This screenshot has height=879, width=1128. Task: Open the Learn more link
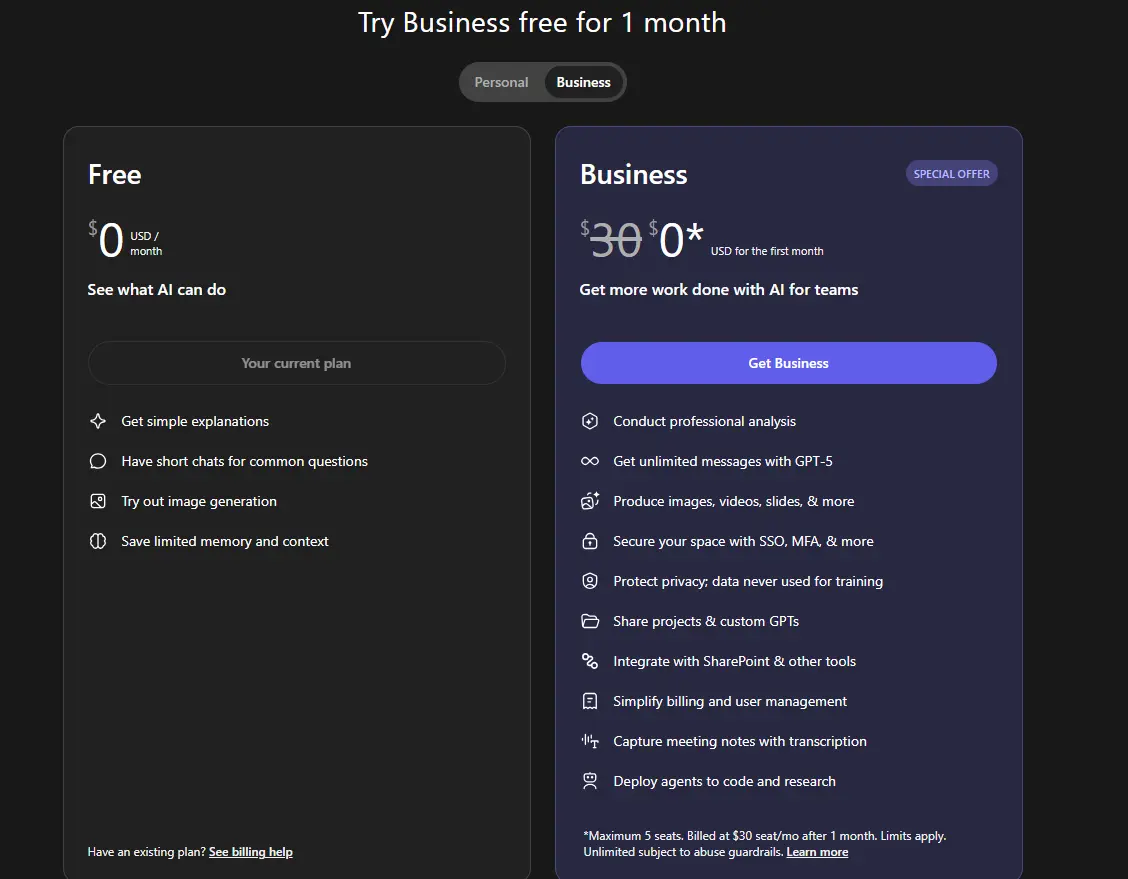(x=817, y=852)
